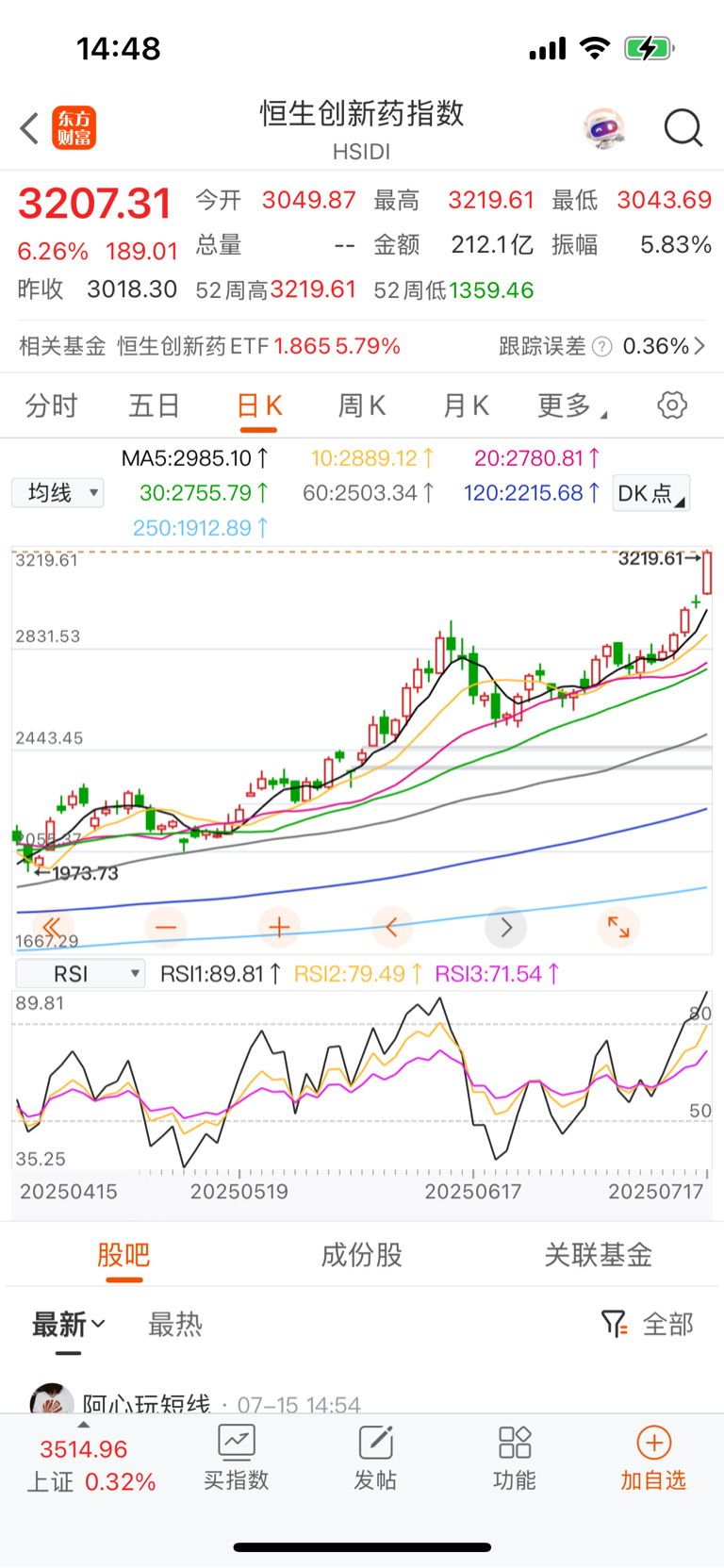This screenshot has height=1568, width=724.
Task: Tap 全部 filter text
Action: tap(668, 1324)
